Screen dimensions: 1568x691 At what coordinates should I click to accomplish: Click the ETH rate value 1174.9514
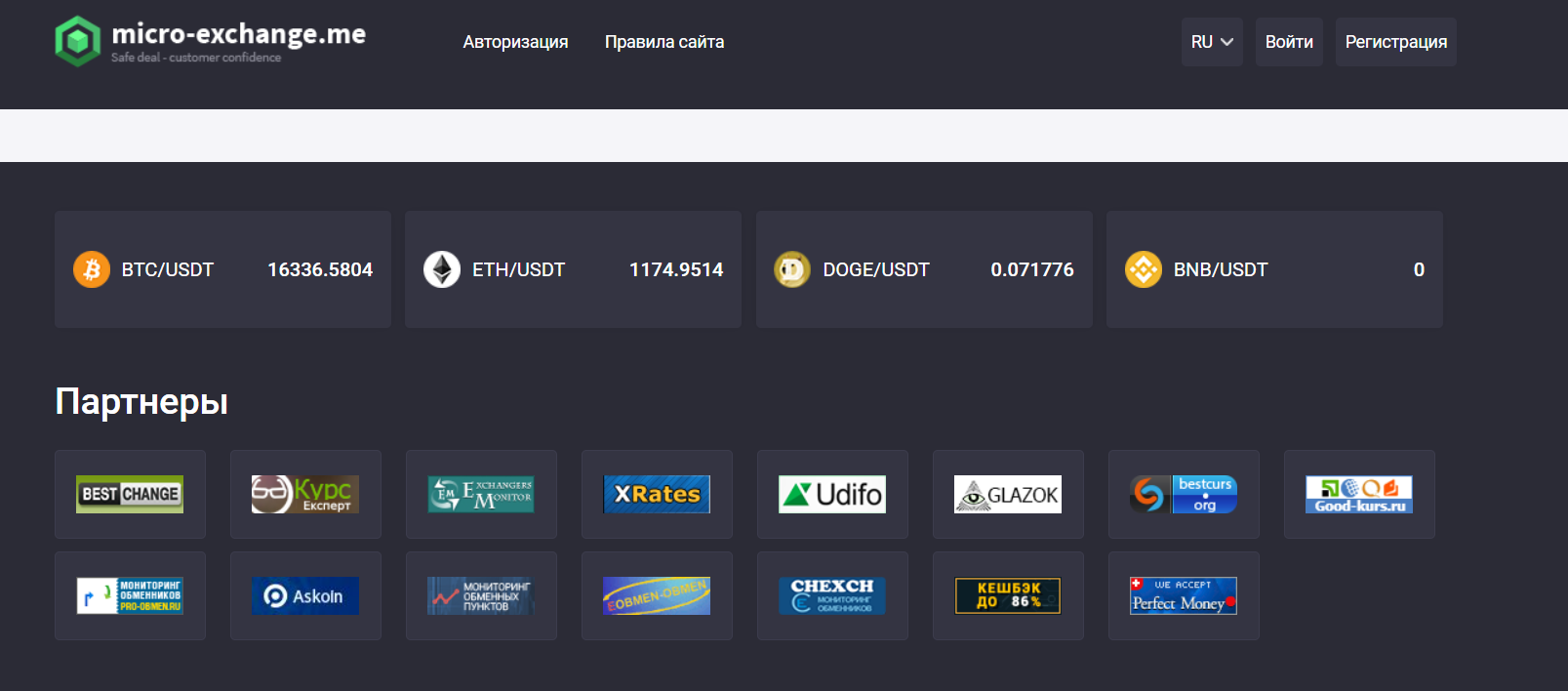click(x=676, y=269)
